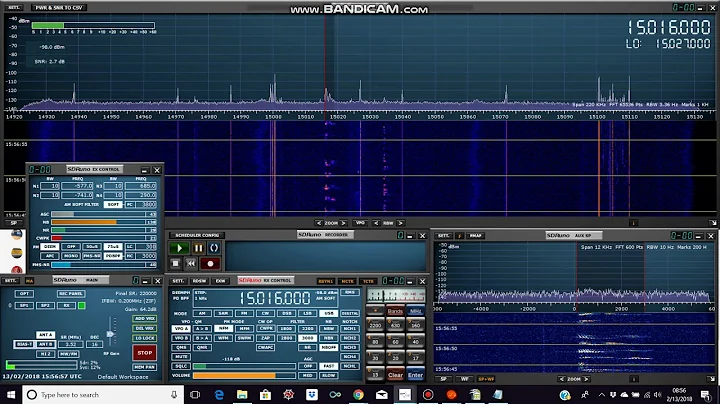
Task: Click the LO LOCK button
Action: pos(145,338)
